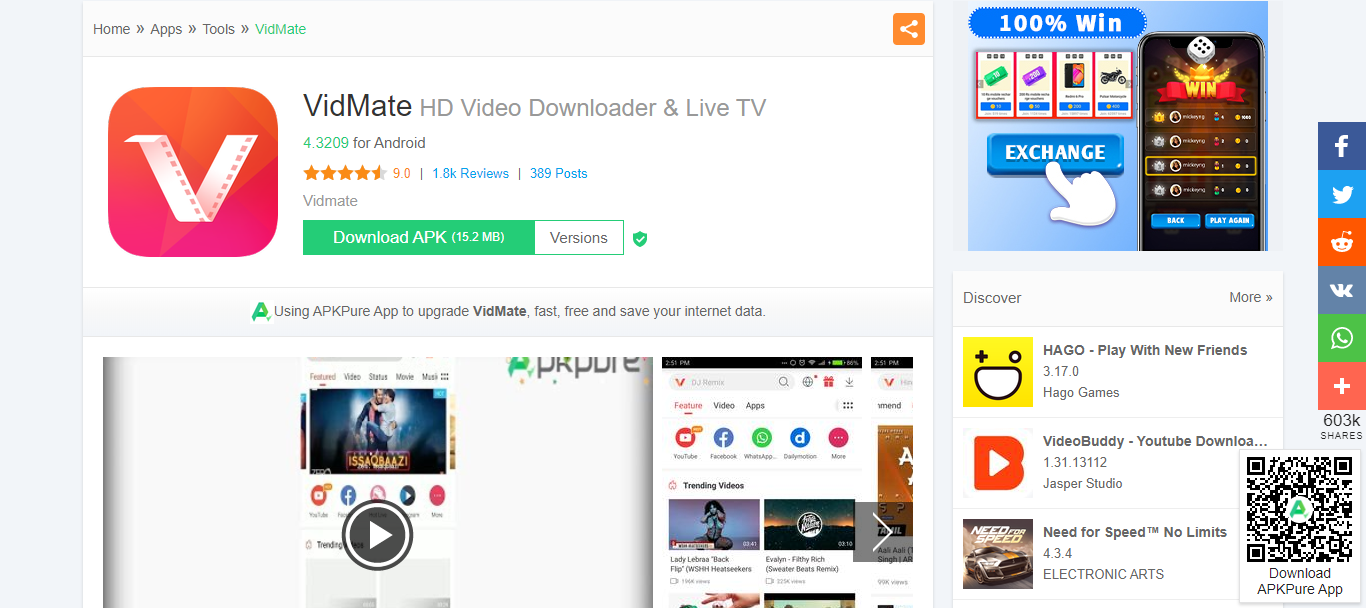1366x608 pixels.
Task: Go to Home breadcrumb
Action: (x=111, y=29)
